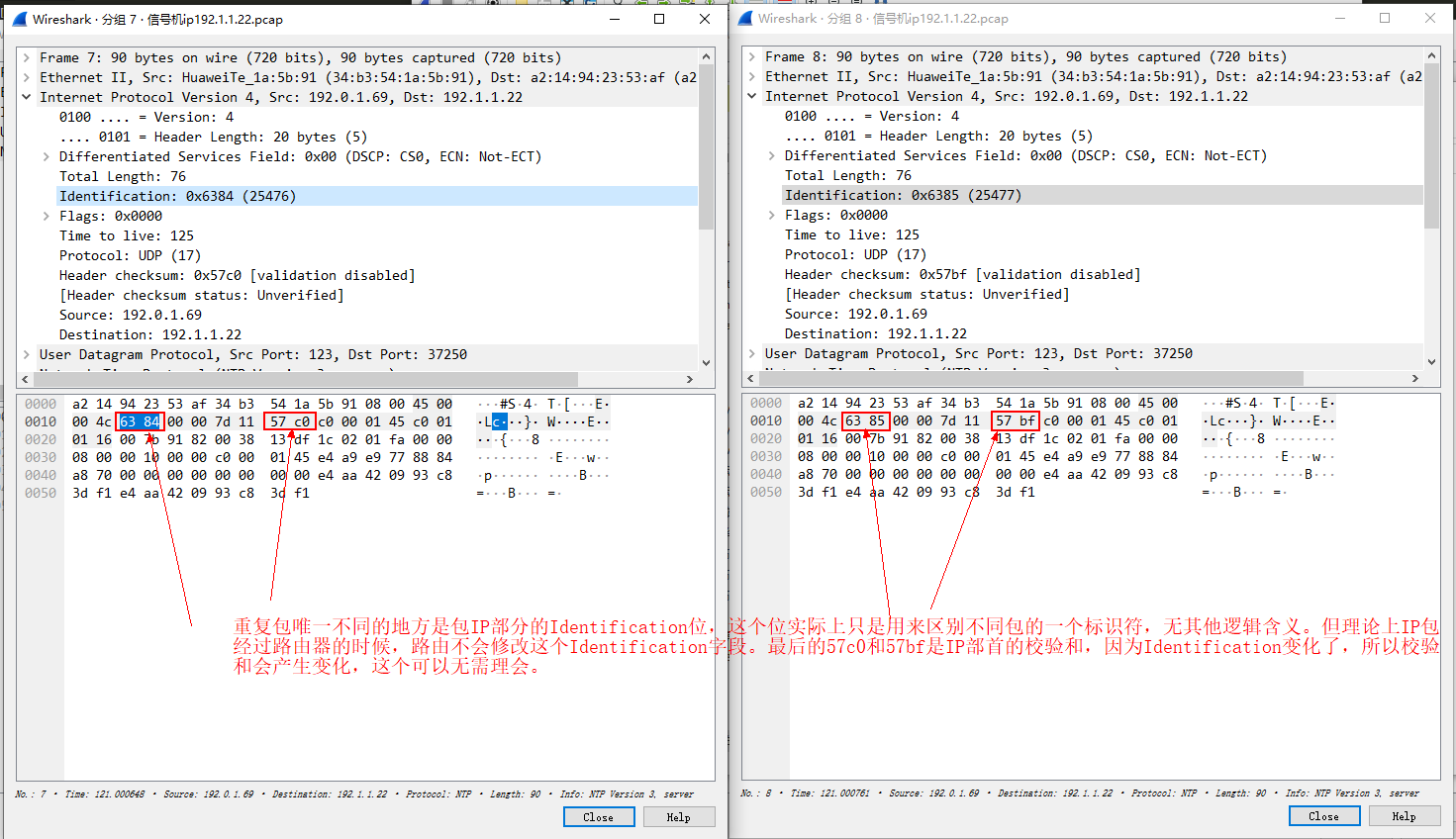
Task: Select Protocol UDP (17) in right window
Action: click(855, 254)
